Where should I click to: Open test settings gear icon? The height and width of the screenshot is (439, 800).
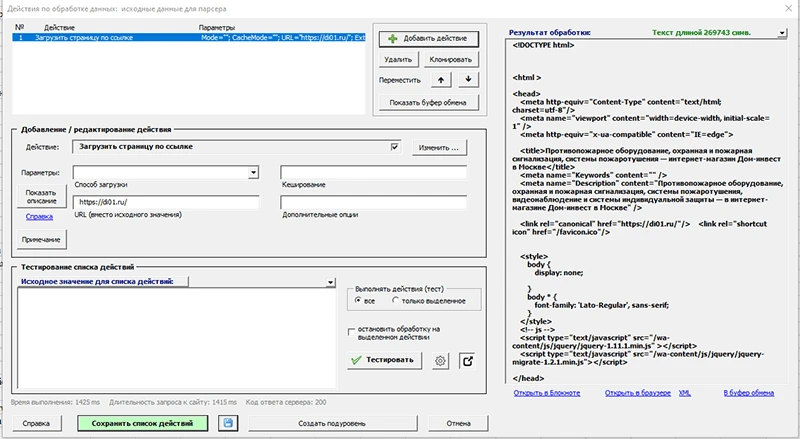pos(440,361)
